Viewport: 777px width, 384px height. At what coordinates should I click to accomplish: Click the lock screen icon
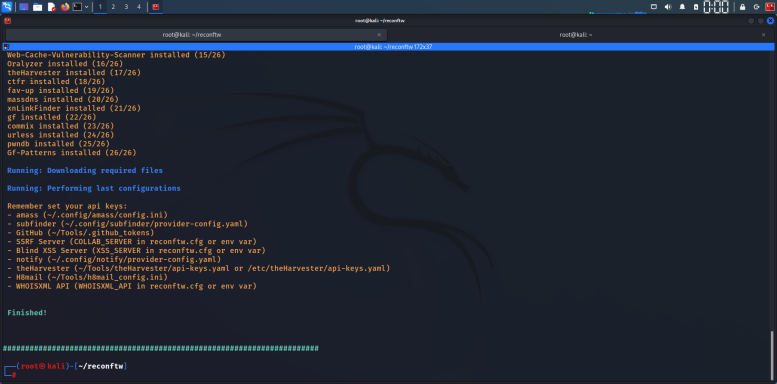pyautogui.click(x=742, y=7)
